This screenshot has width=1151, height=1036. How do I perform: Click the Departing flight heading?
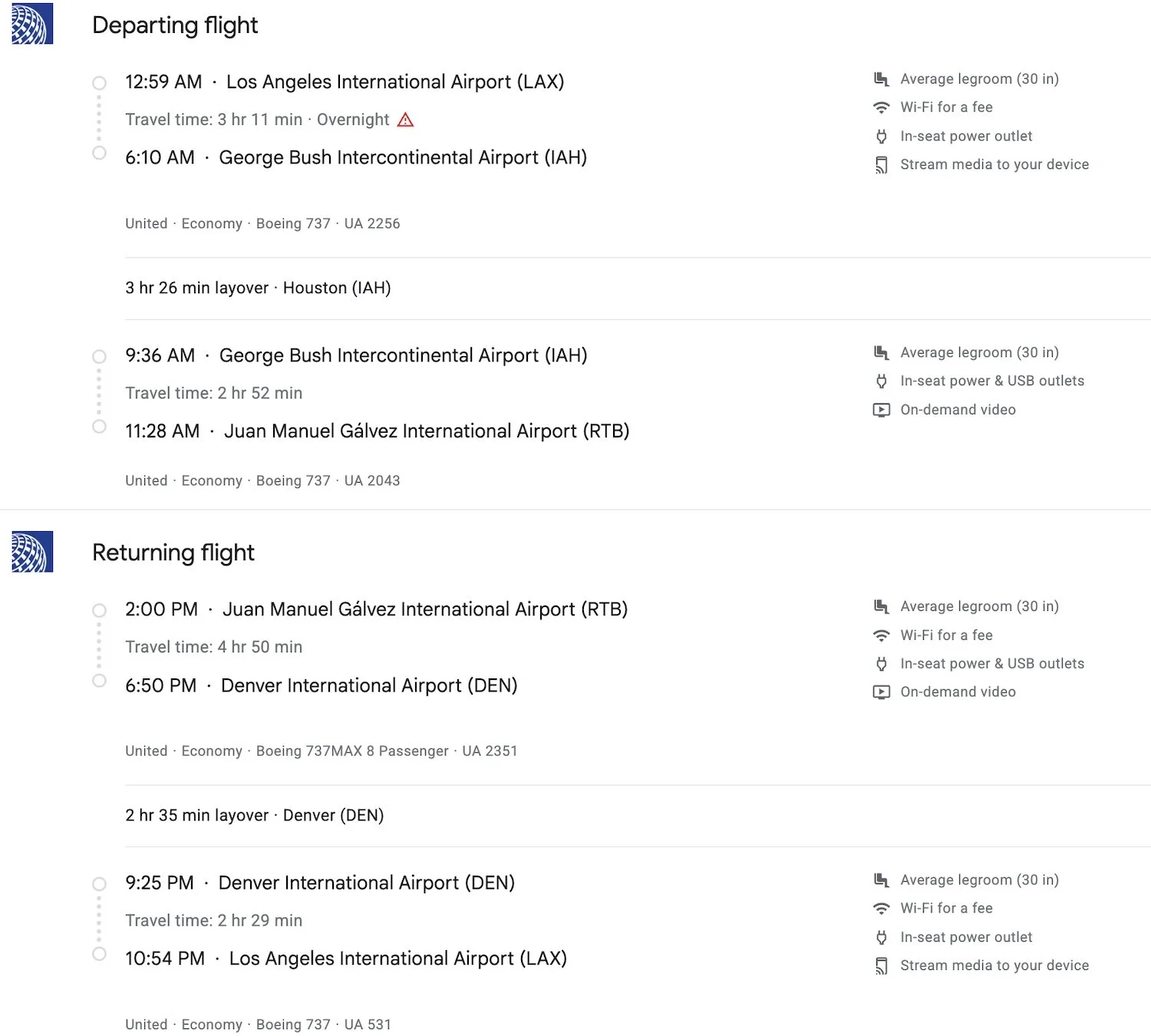tap(175, 25)
